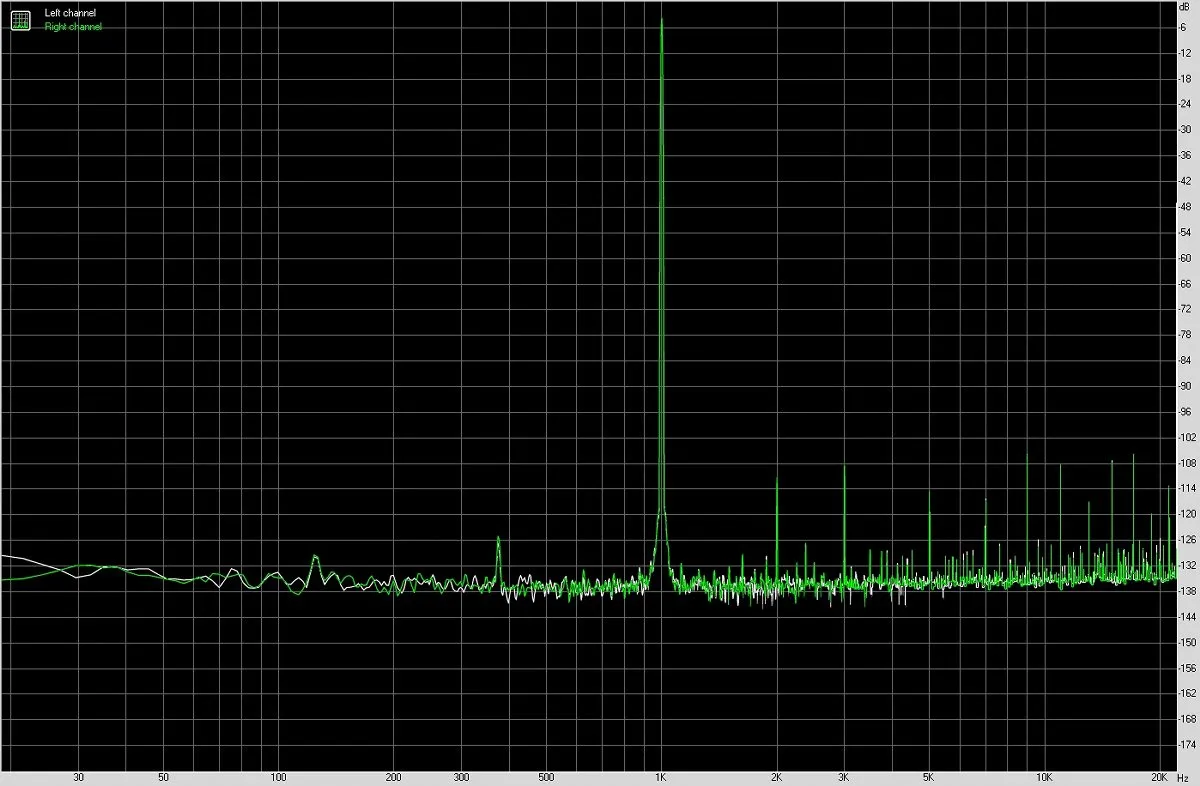Click the -30 dB axis value
Image resolution: width=1200 pixels, height=786 pixels.
coord(1186,129)
